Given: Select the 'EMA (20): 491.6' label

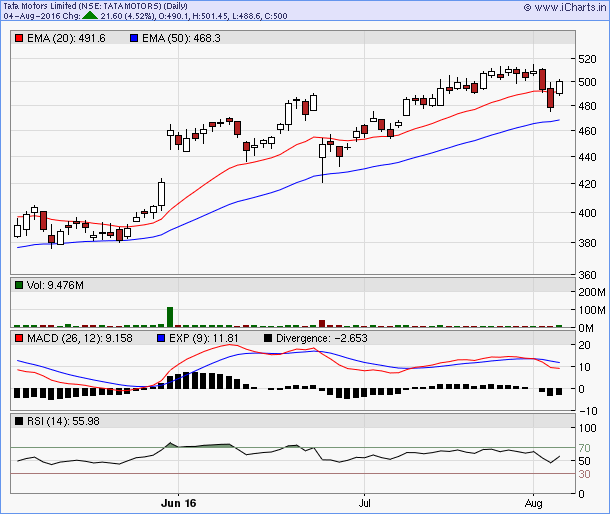Looking at the screenshot, I should (x=66, y=38).
